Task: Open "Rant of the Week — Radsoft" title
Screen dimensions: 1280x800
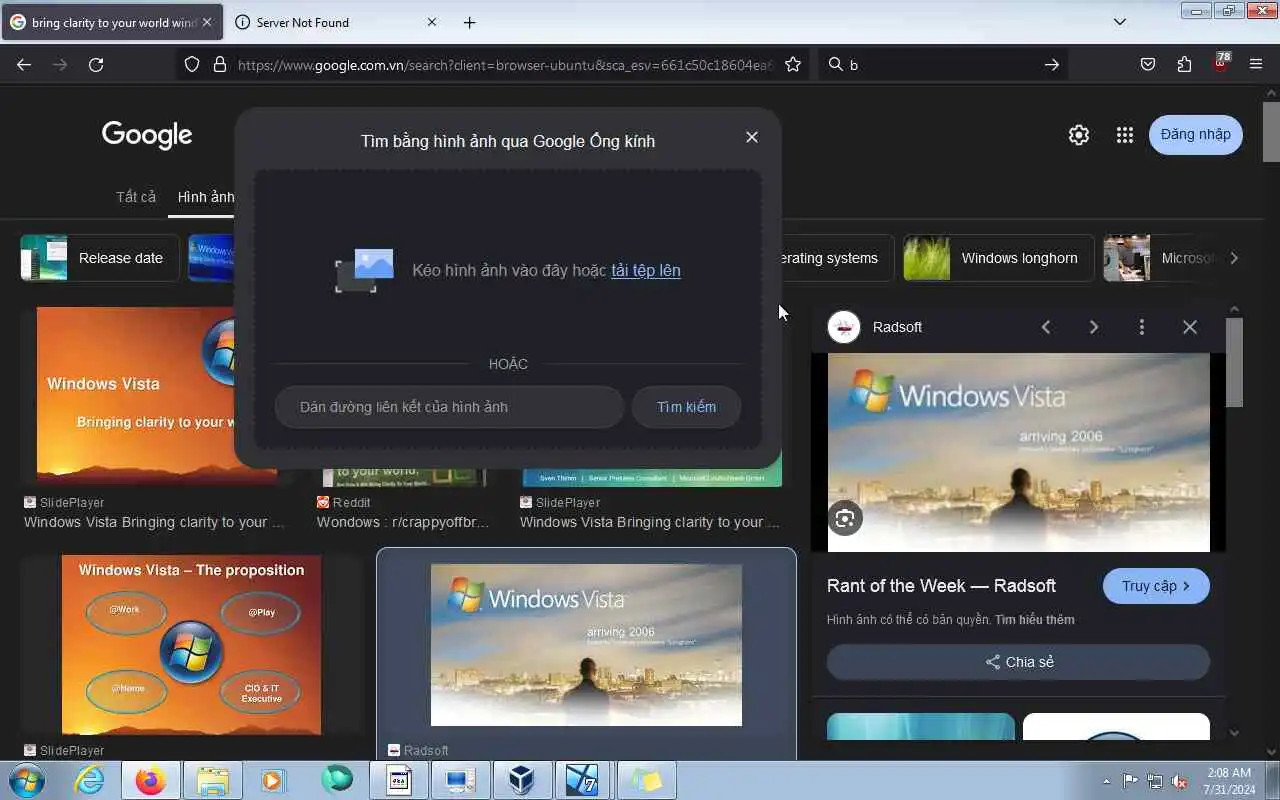Action: tap(941, 586)
